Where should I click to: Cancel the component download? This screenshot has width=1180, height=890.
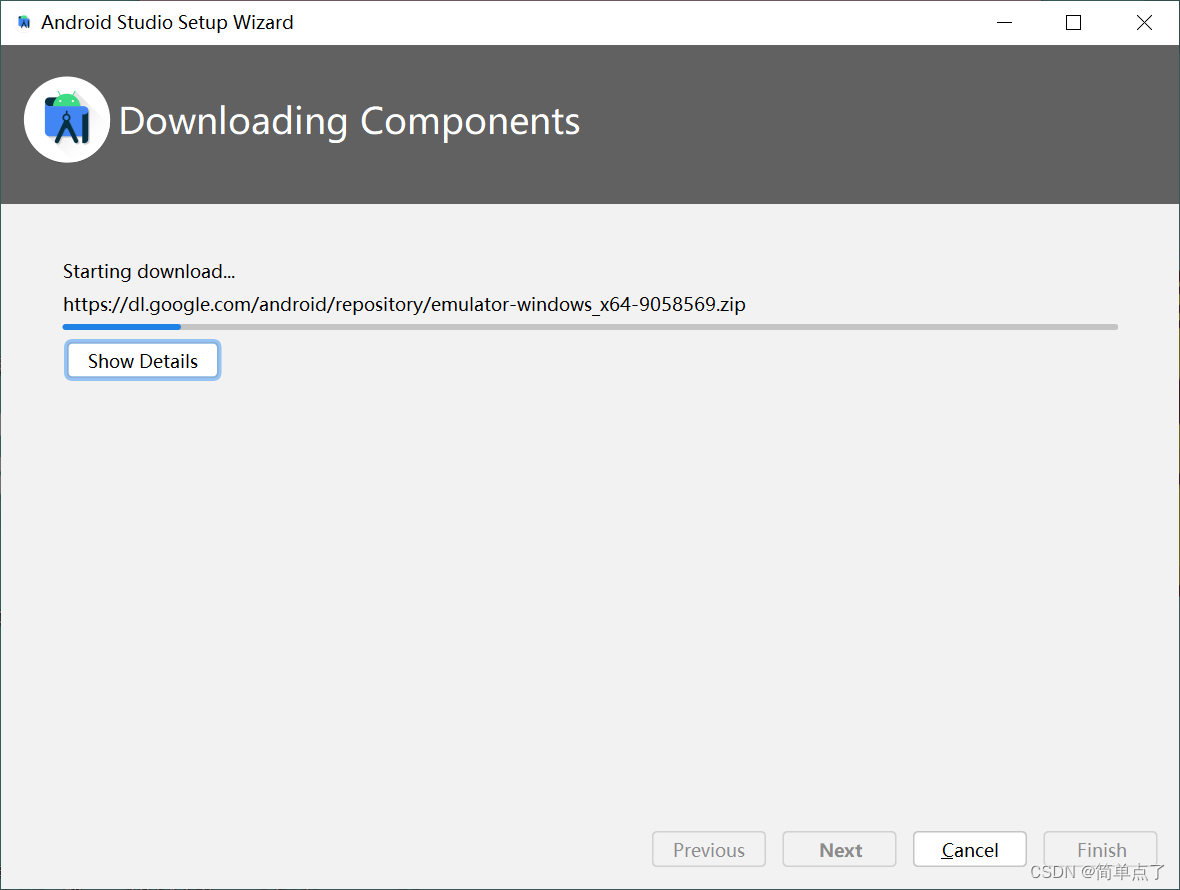(x=969, y=849)
